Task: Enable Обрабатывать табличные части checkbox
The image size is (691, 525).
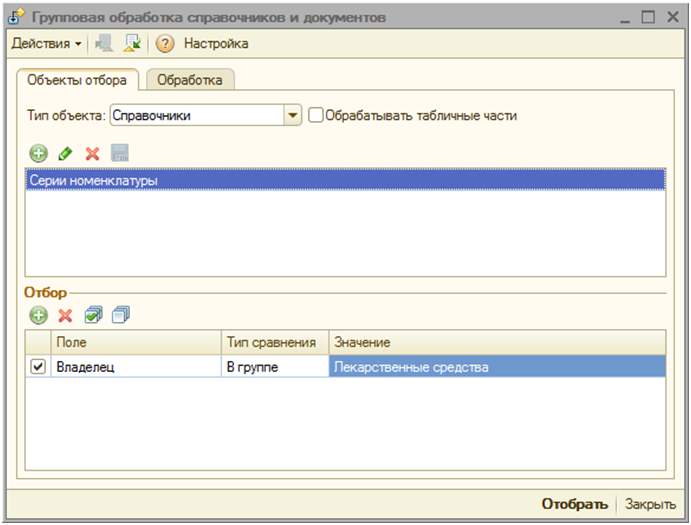Action: coord(316,115)
